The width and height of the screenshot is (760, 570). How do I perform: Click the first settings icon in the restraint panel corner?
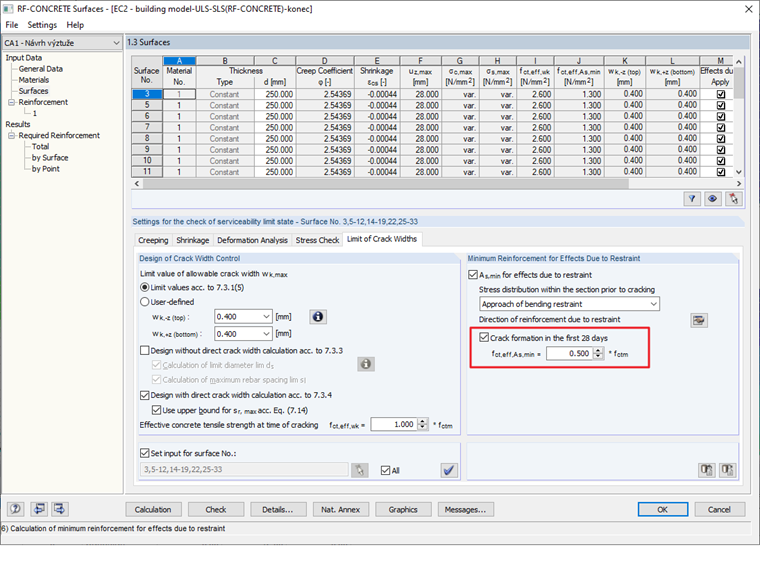tap(706, 469)
